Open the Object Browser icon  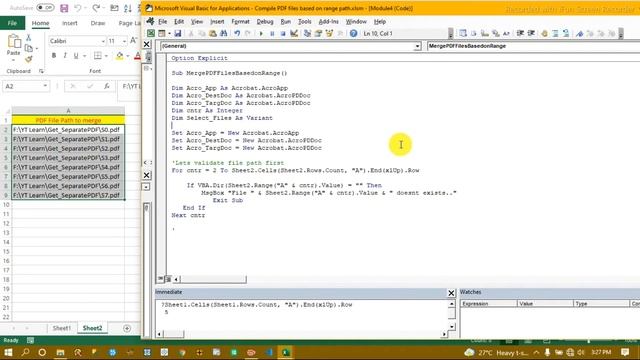coord(329,33)
